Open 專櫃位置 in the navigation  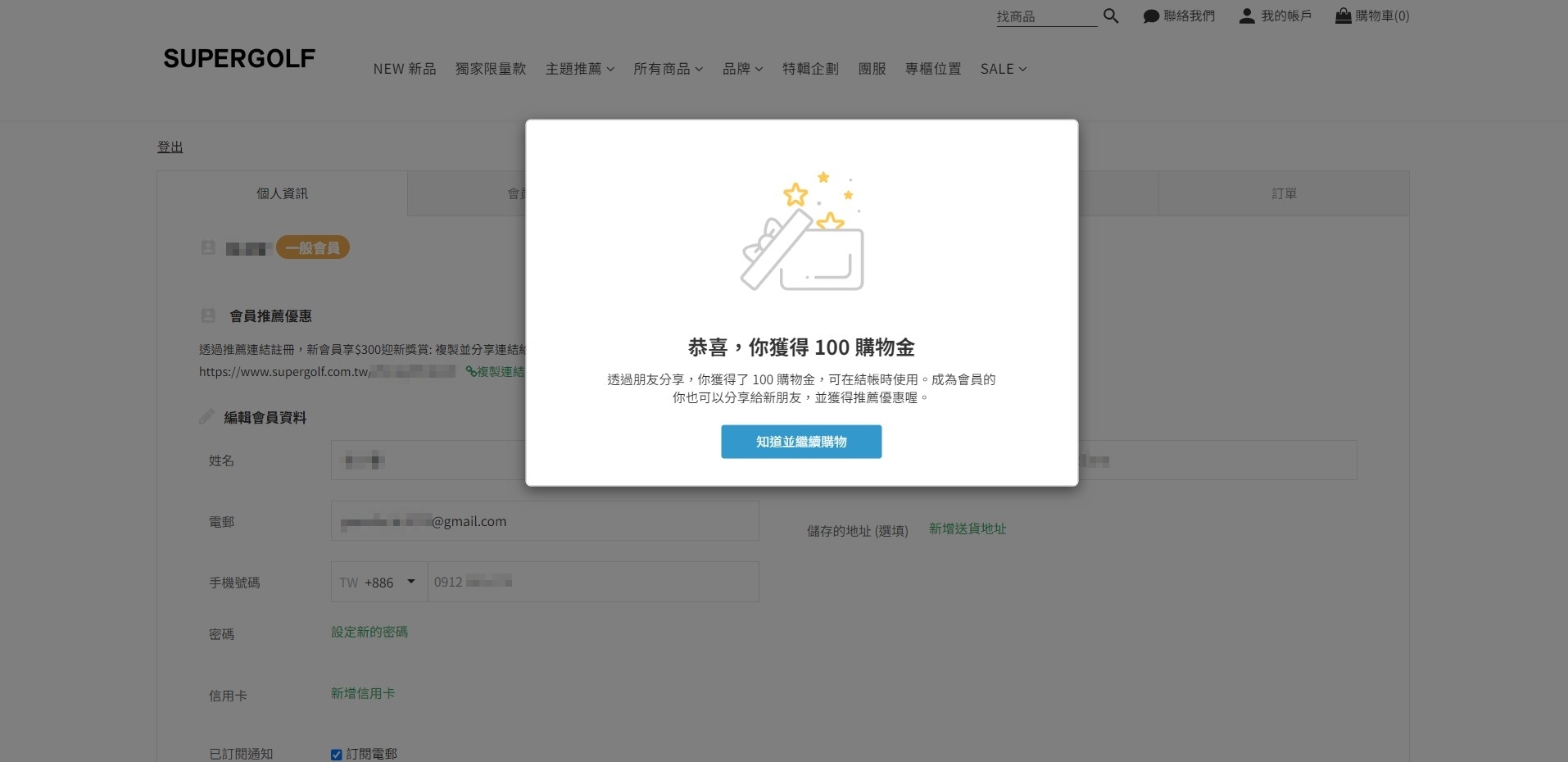(x=933, y=69)
